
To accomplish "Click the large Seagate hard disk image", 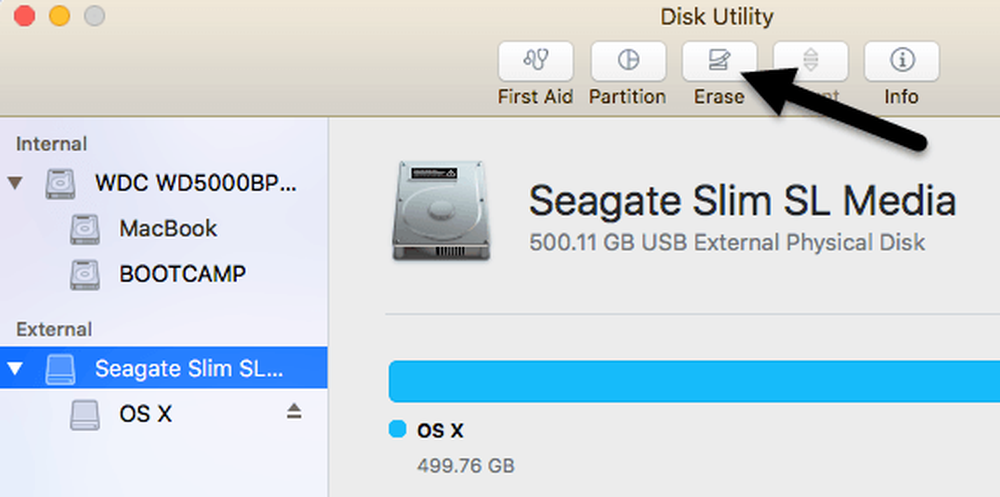I will [x=441, y=211].
